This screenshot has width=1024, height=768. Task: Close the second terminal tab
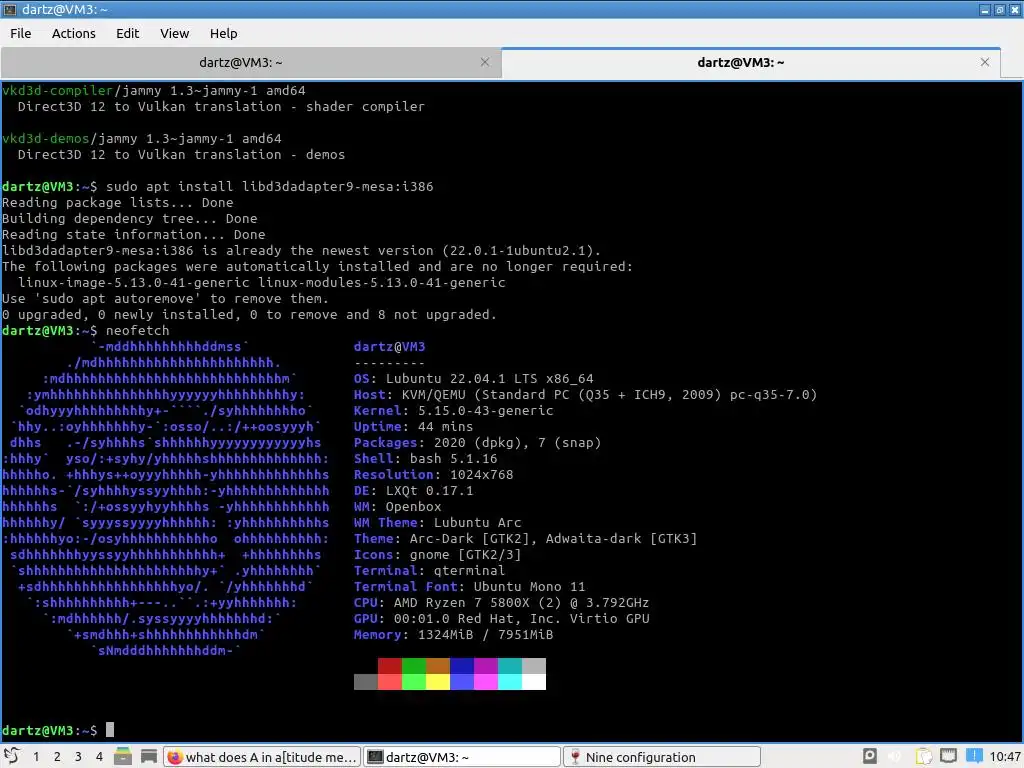985,62
